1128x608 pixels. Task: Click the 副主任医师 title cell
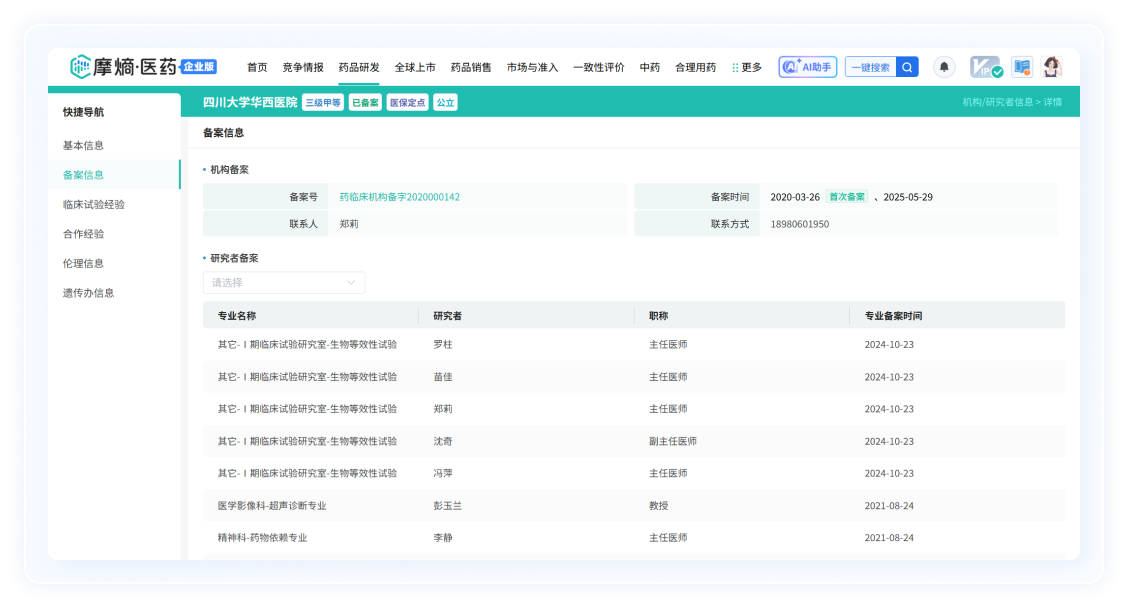(x=673, y=441)
